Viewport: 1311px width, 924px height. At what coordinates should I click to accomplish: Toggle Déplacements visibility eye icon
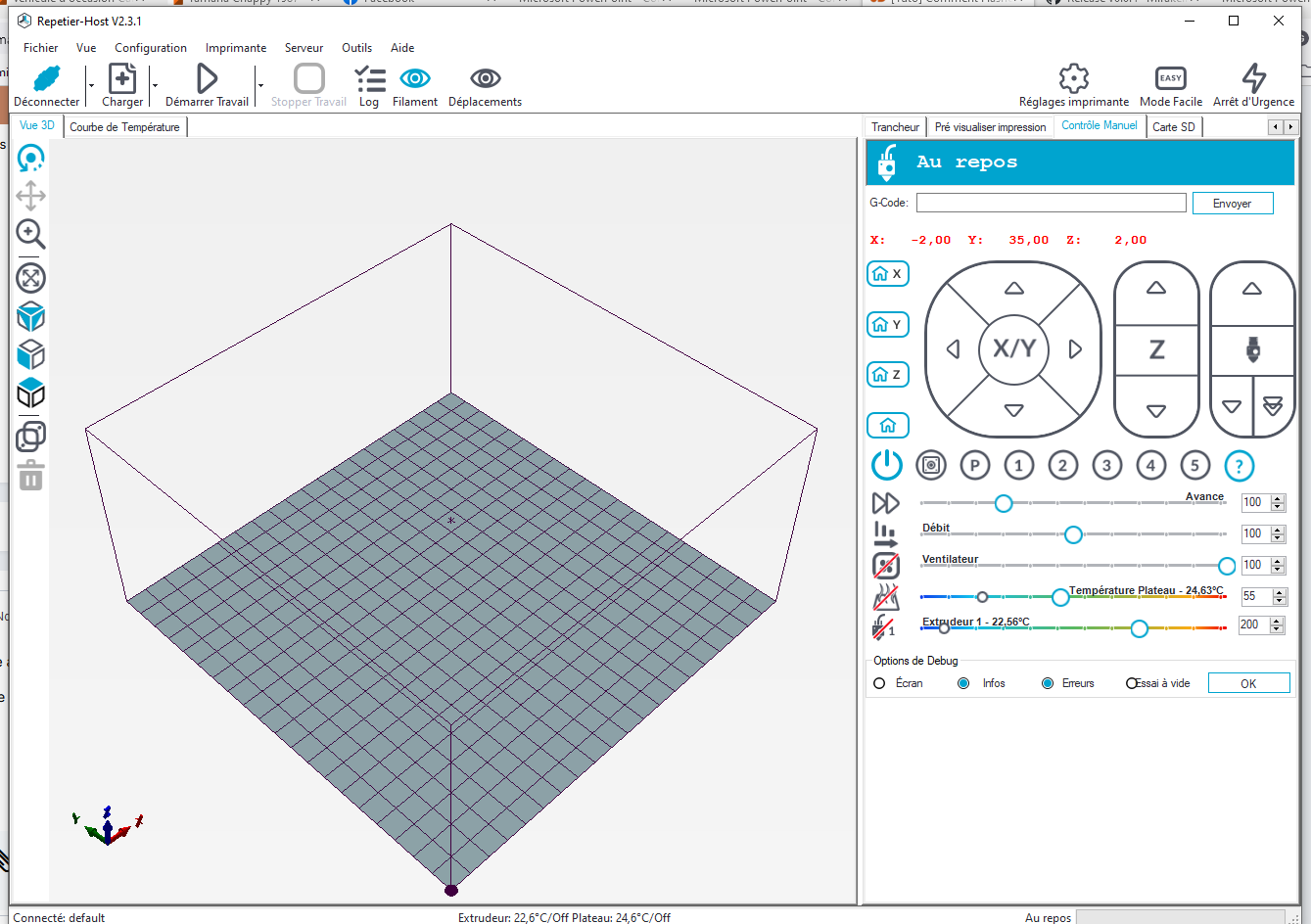pos(486,78)
